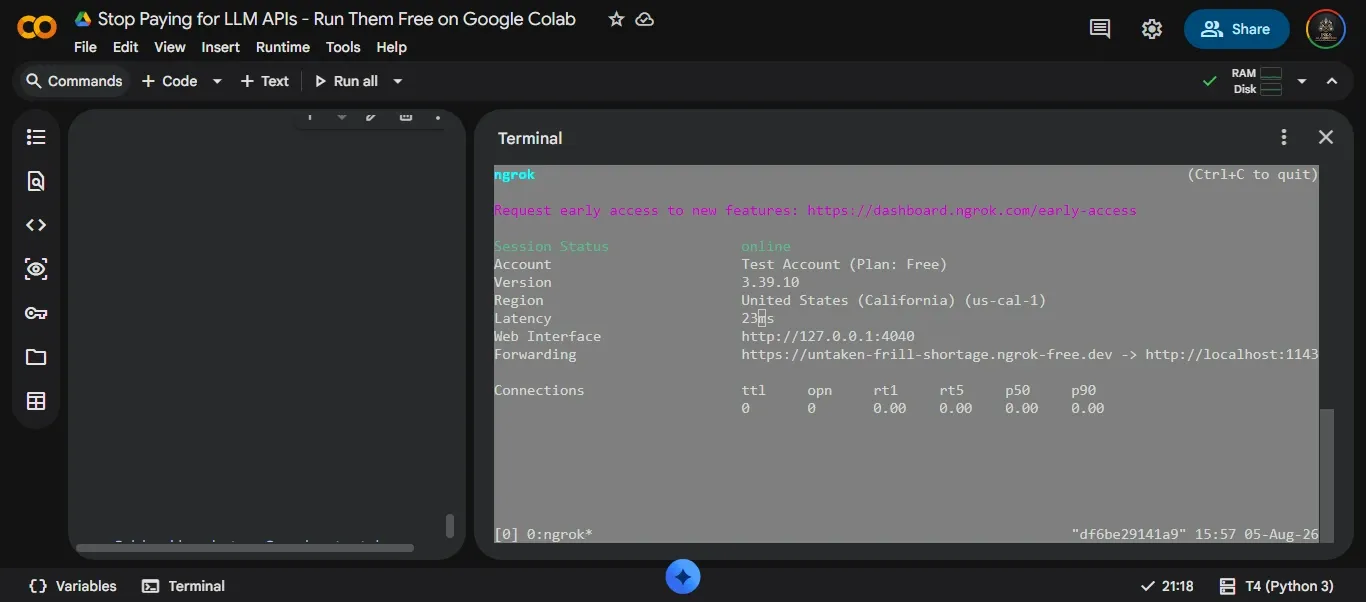Image resolution: width=1366 pixels, height=602 pixels.
Task: Open the Find and replace sidebar icon
Action: point(36,181)
